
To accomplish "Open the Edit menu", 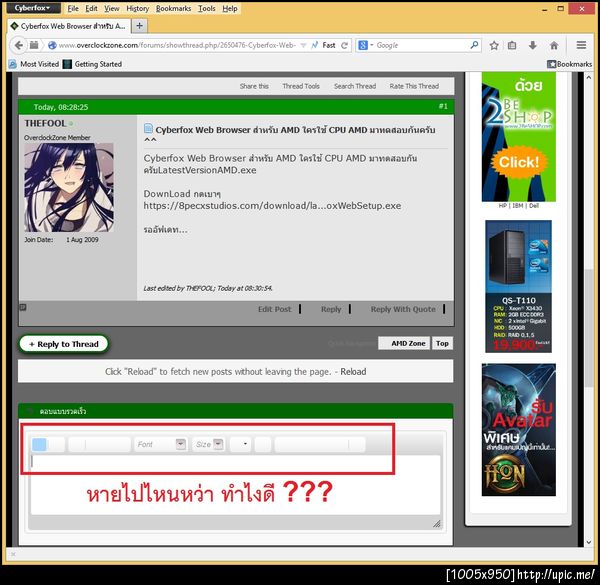I will point(91,8).
